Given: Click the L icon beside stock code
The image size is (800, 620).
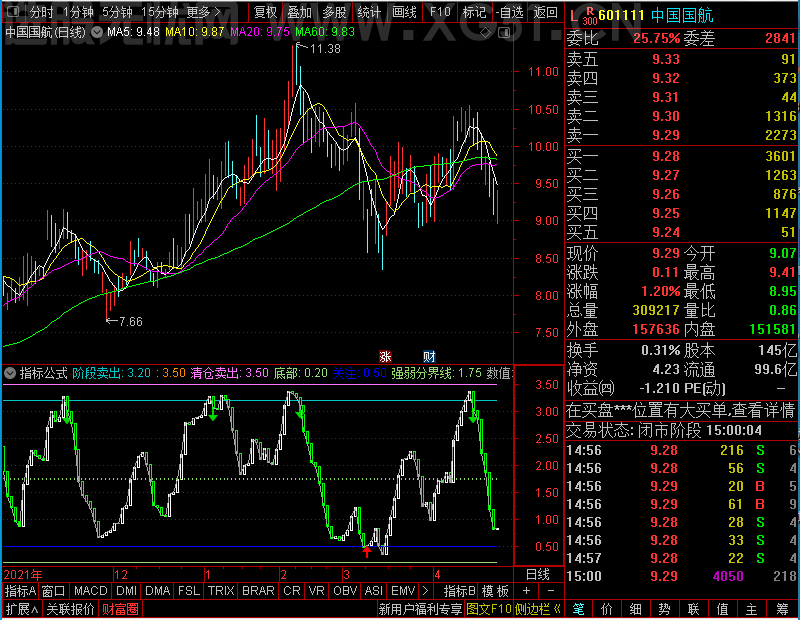Looking at the screenshot, I should [574, 16].
